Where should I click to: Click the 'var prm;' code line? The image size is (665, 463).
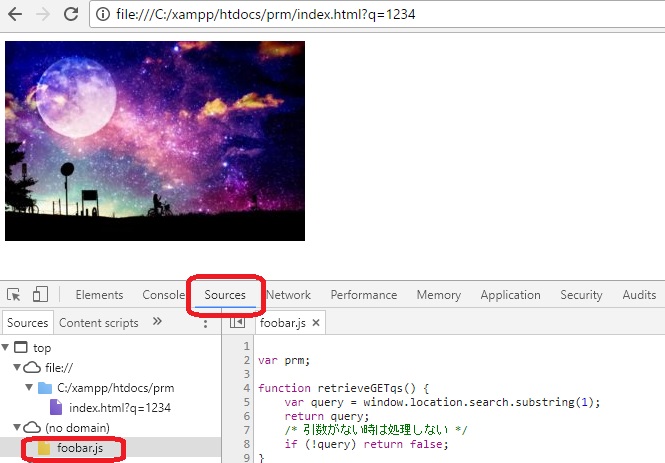click(284, 360)
